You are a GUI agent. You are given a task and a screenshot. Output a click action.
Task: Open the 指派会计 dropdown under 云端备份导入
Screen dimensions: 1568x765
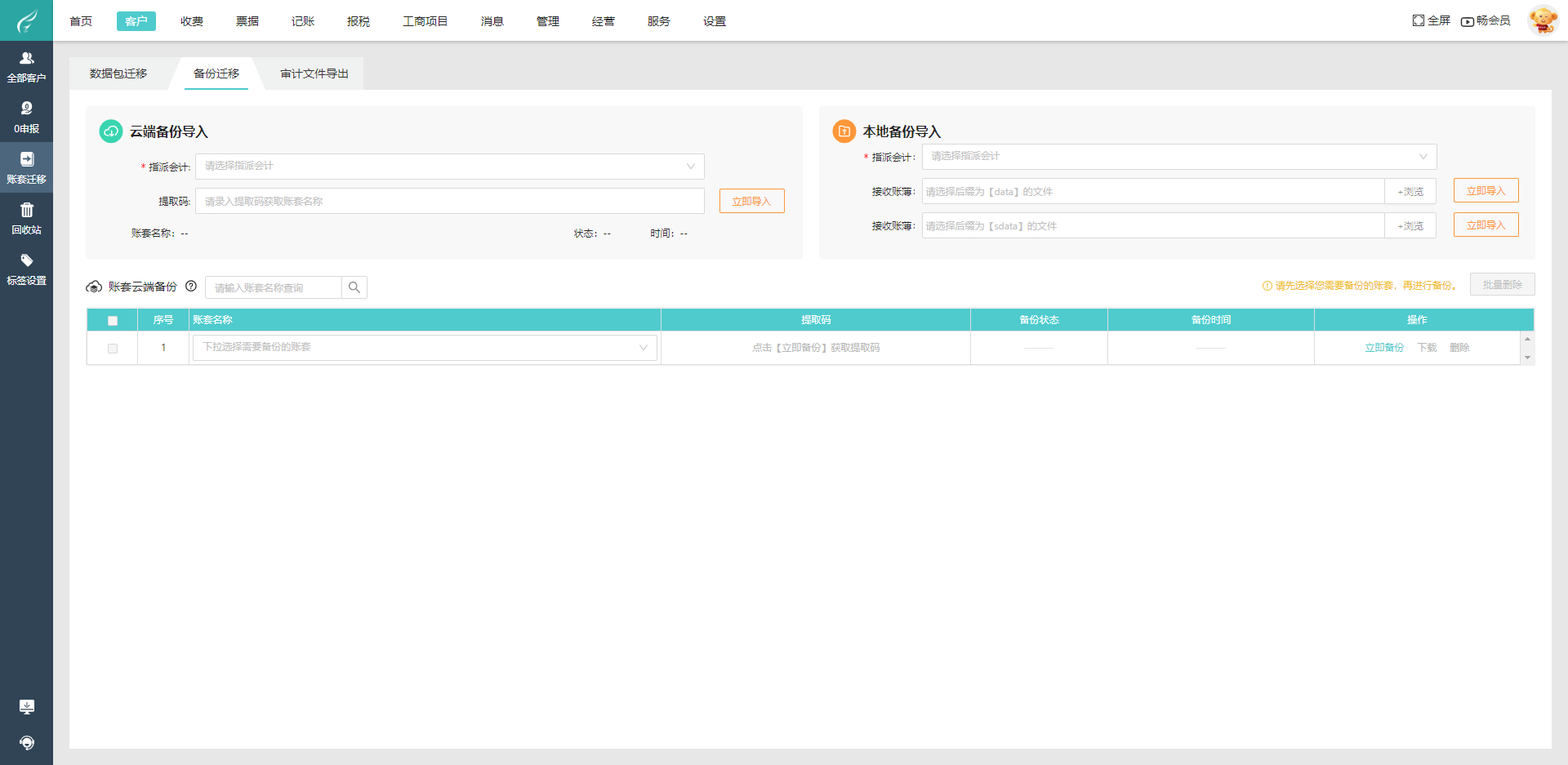(449, 166)
